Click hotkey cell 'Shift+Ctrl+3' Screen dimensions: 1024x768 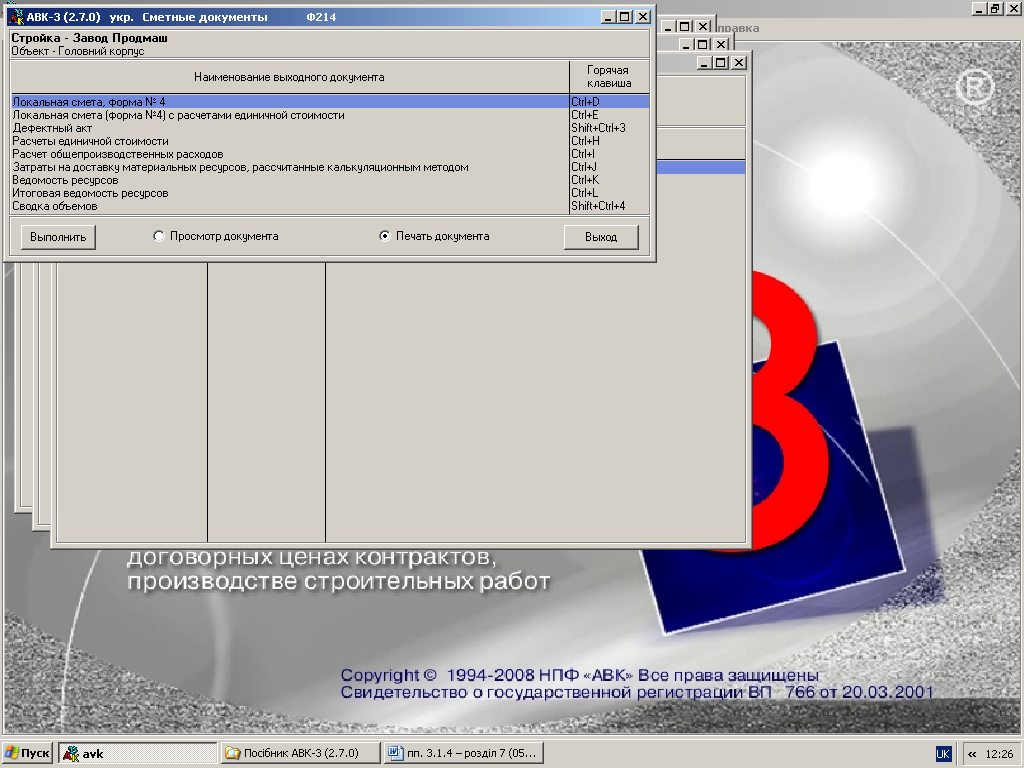[609, 128]
